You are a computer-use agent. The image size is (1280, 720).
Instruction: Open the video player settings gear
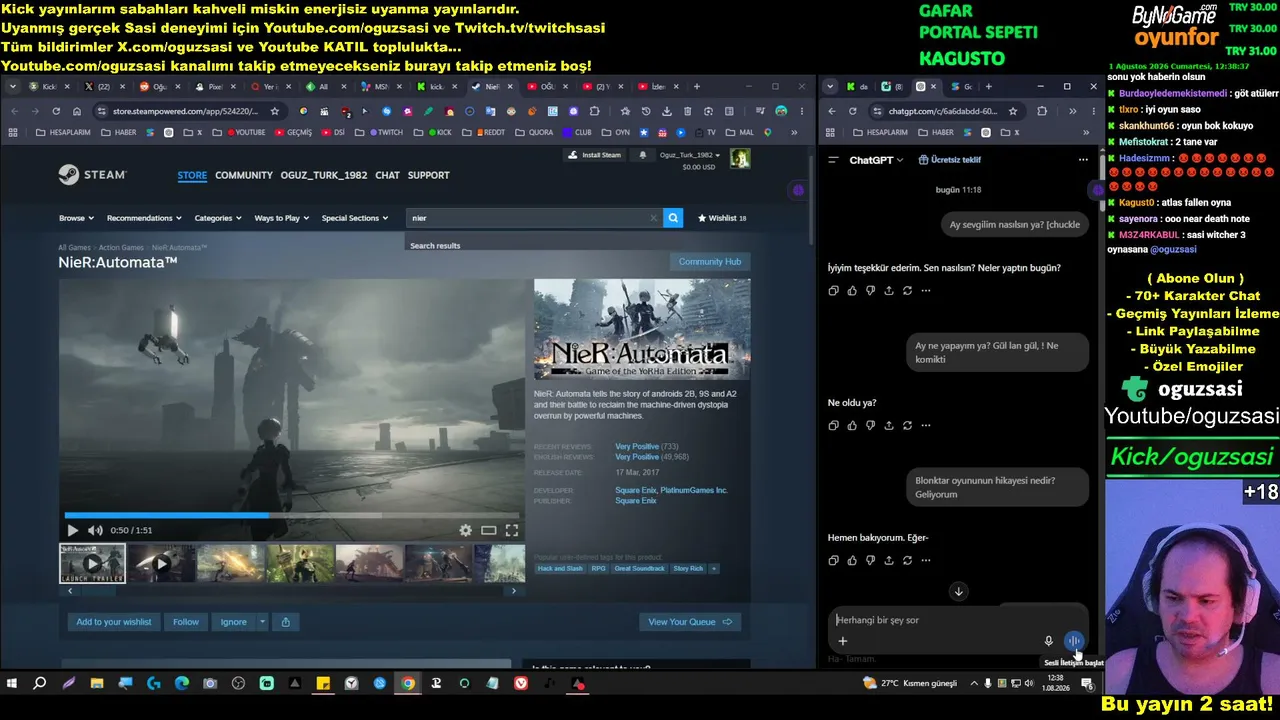[x=465, y=530]
